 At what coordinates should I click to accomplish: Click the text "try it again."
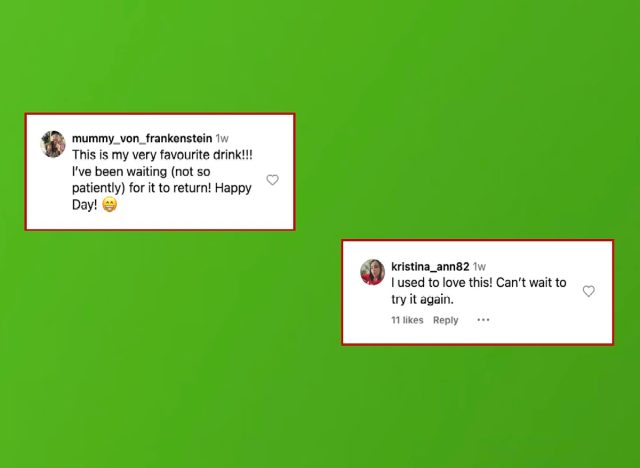coord(422,299)
